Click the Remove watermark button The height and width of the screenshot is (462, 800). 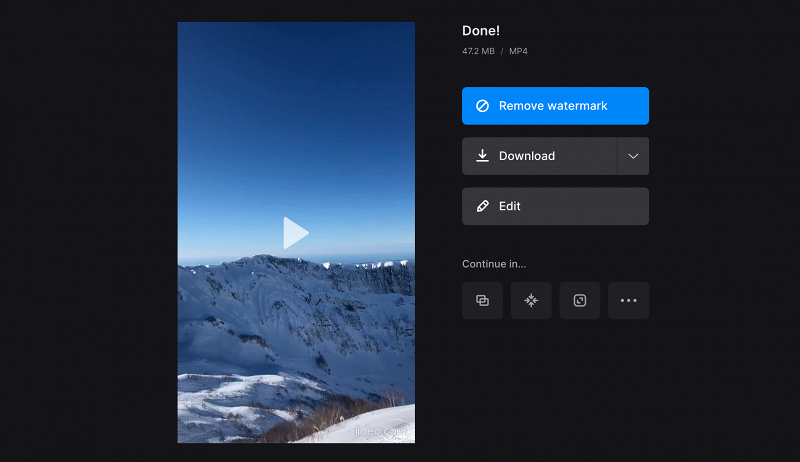(x=555, y=106)
